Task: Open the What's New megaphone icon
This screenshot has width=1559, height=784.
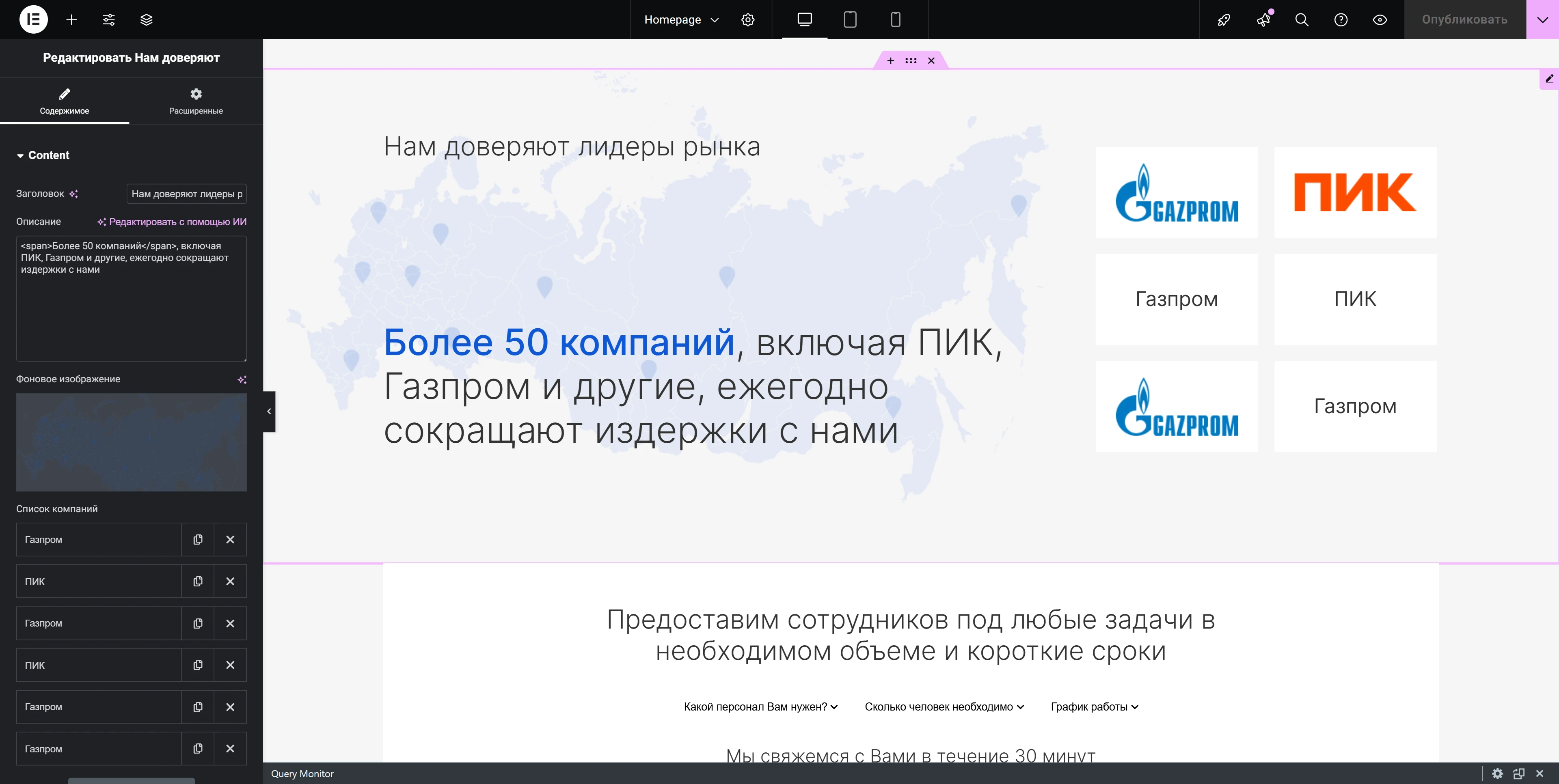Action: [1263, 19]
